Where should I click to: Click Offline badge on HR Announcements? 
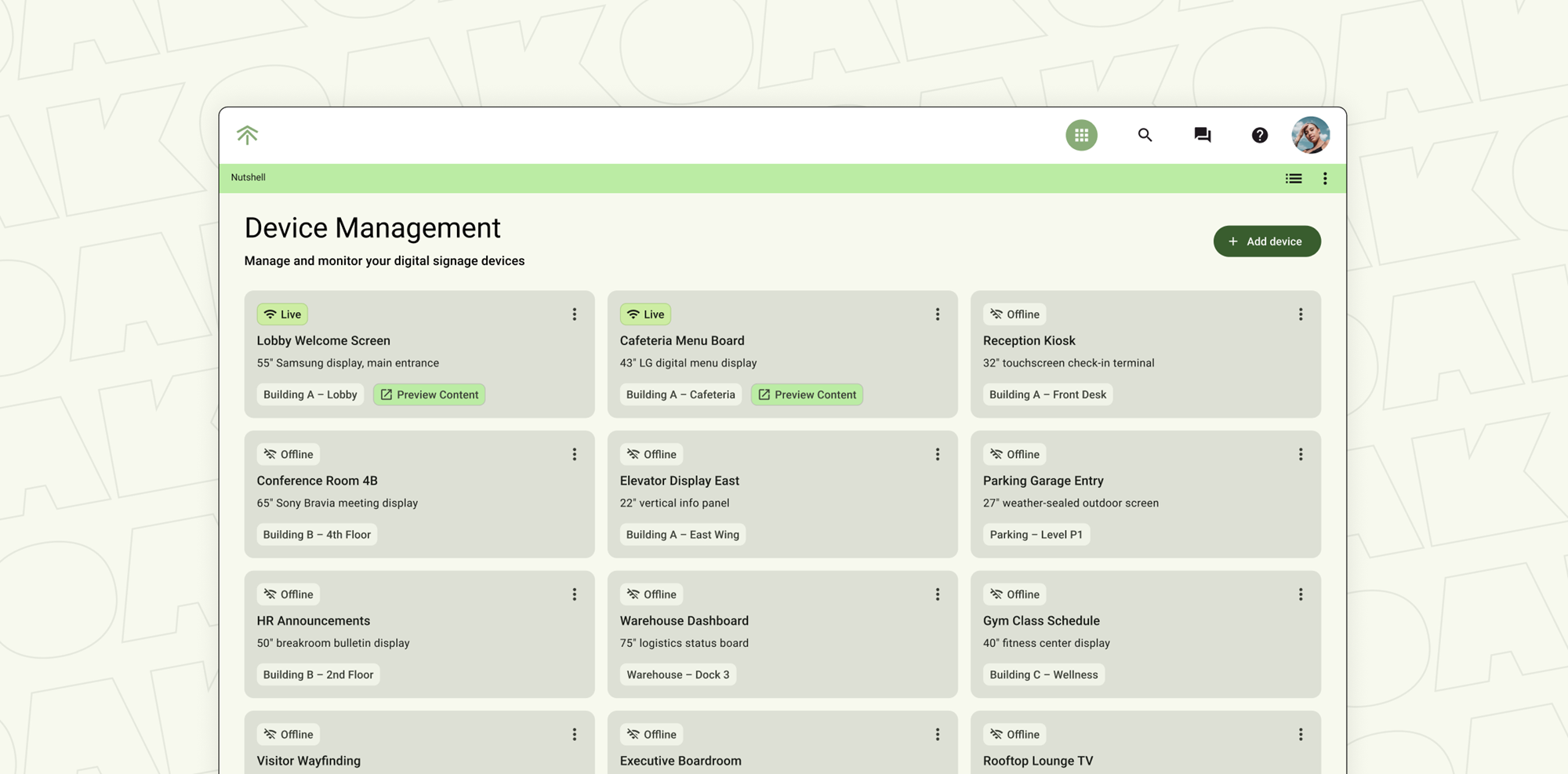[289, 594]
